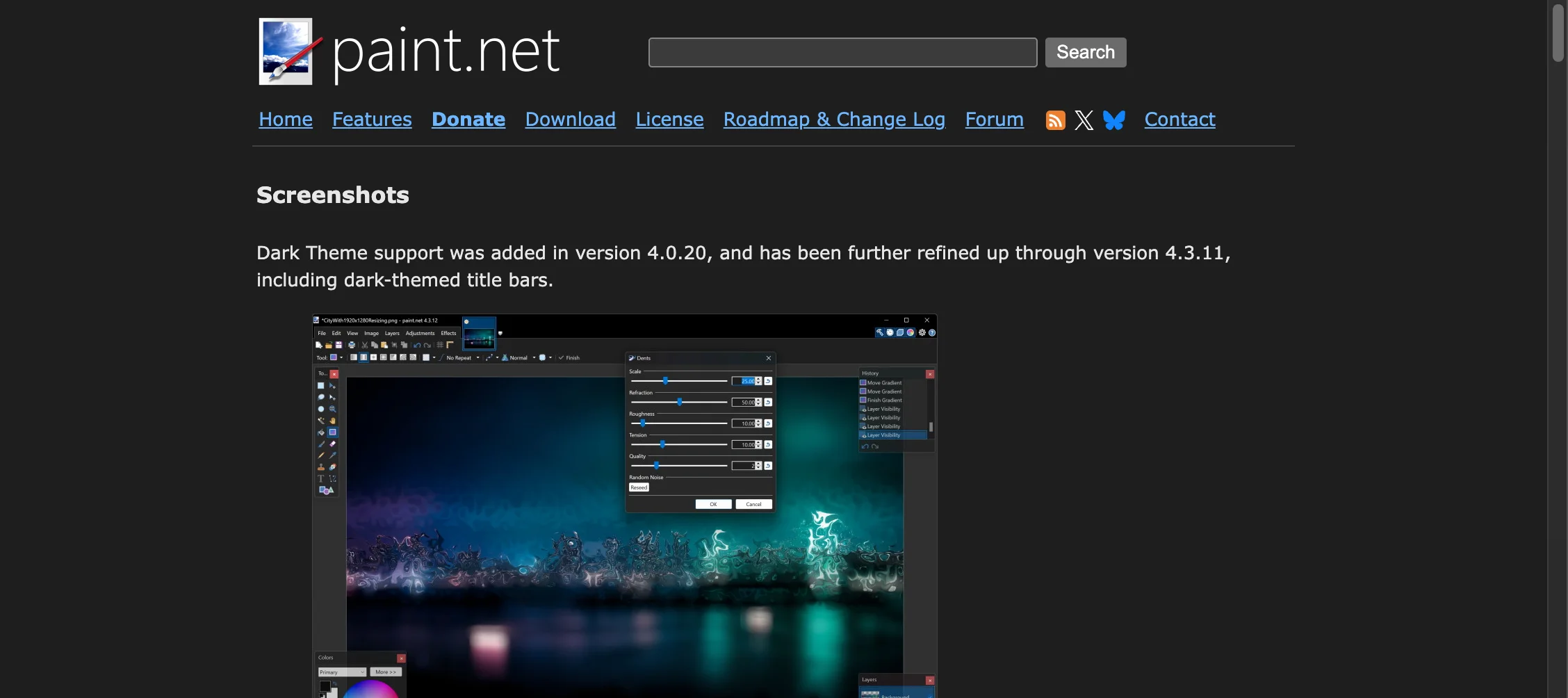Select the Eraser tool in the Tools window

(x=333, y=444)
